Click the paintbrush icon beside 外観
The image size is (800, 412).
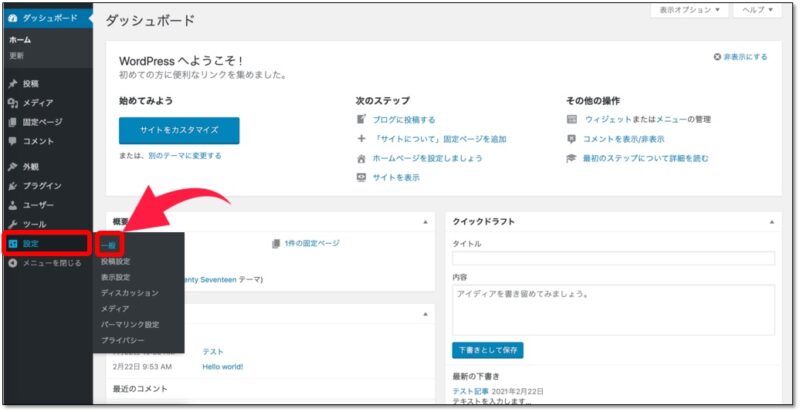point(13,167)
